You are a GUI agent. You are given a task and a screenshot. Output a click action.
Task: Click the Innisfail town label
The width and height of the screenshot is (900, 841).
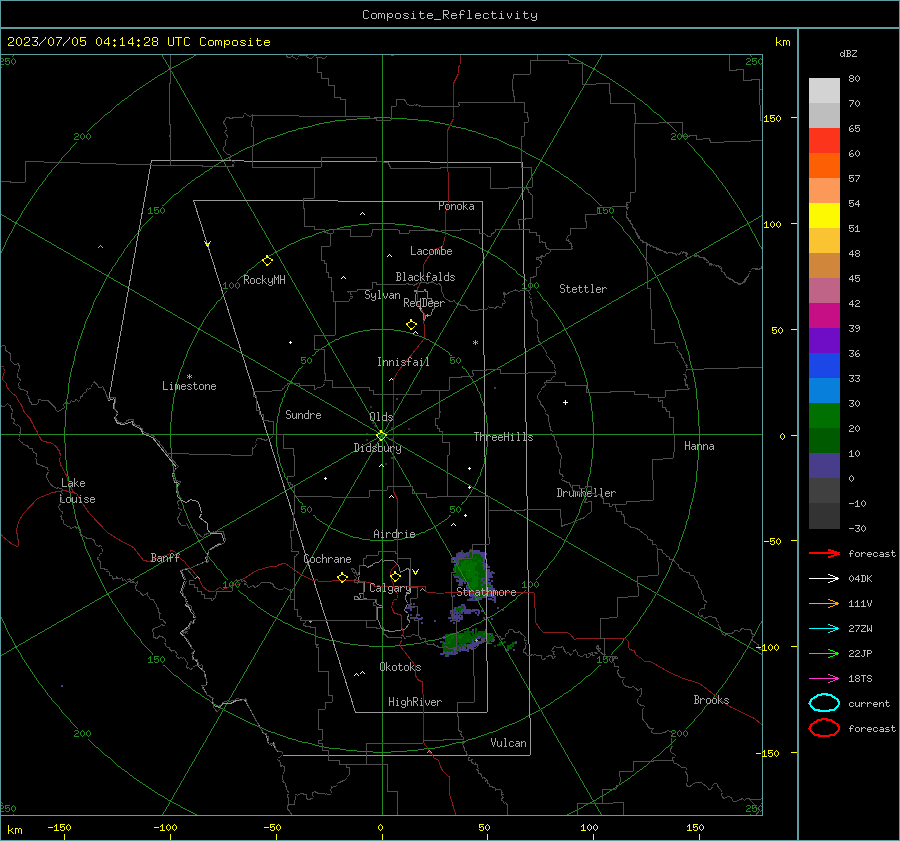coord(403,362)
